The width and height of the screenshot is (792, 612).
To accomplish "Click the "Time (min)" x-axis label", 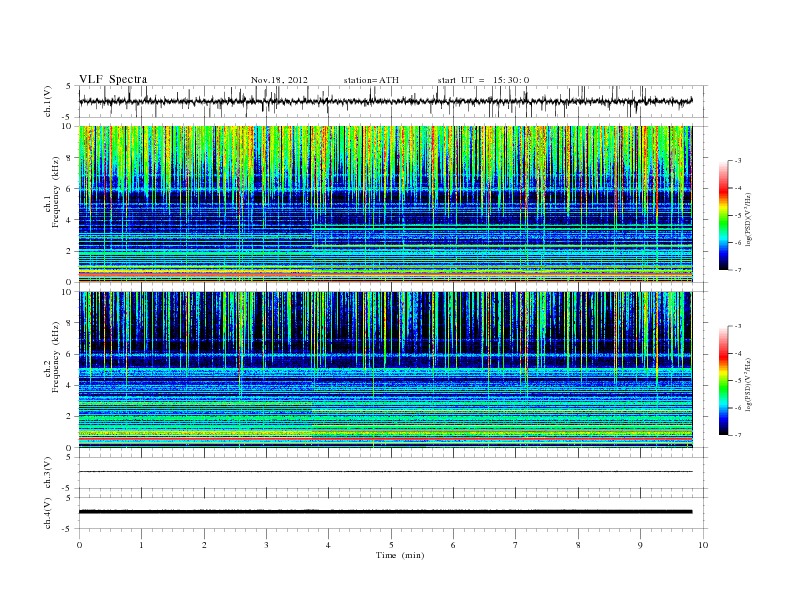I will (400, 555).
